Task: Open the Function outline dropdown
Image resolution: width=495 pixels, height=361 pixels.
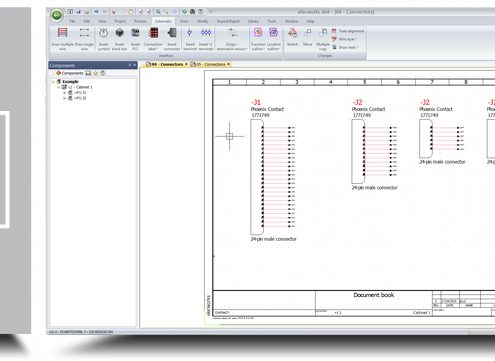Action: (x=258, y=39)
